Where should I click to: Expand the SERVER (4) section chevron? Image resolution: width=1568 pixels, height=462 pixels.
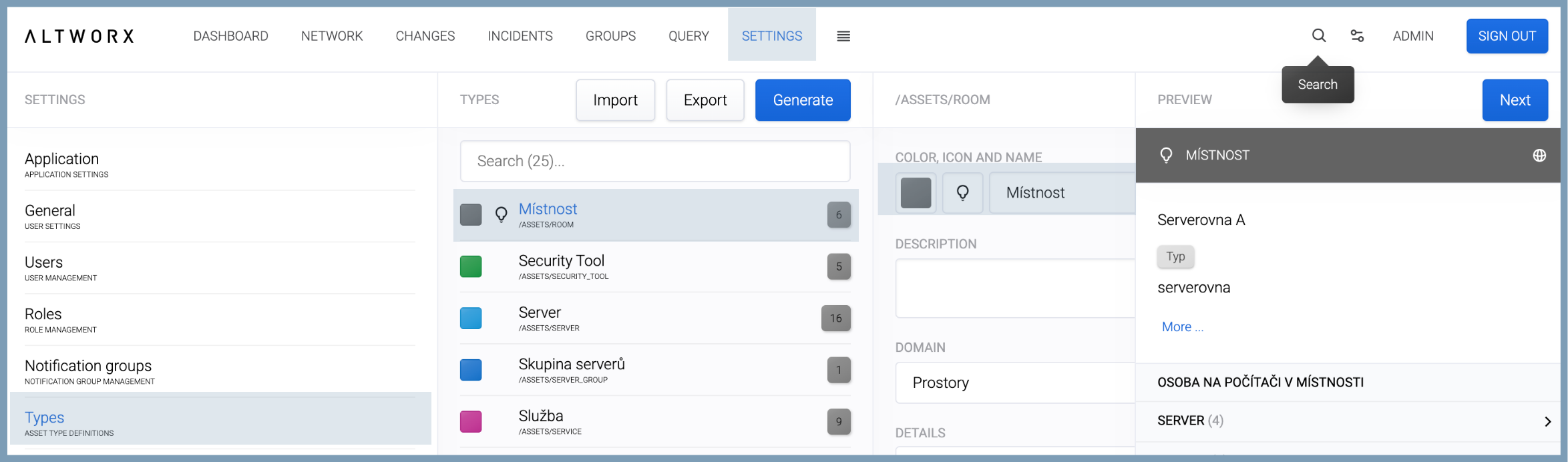coord(1547,421)
